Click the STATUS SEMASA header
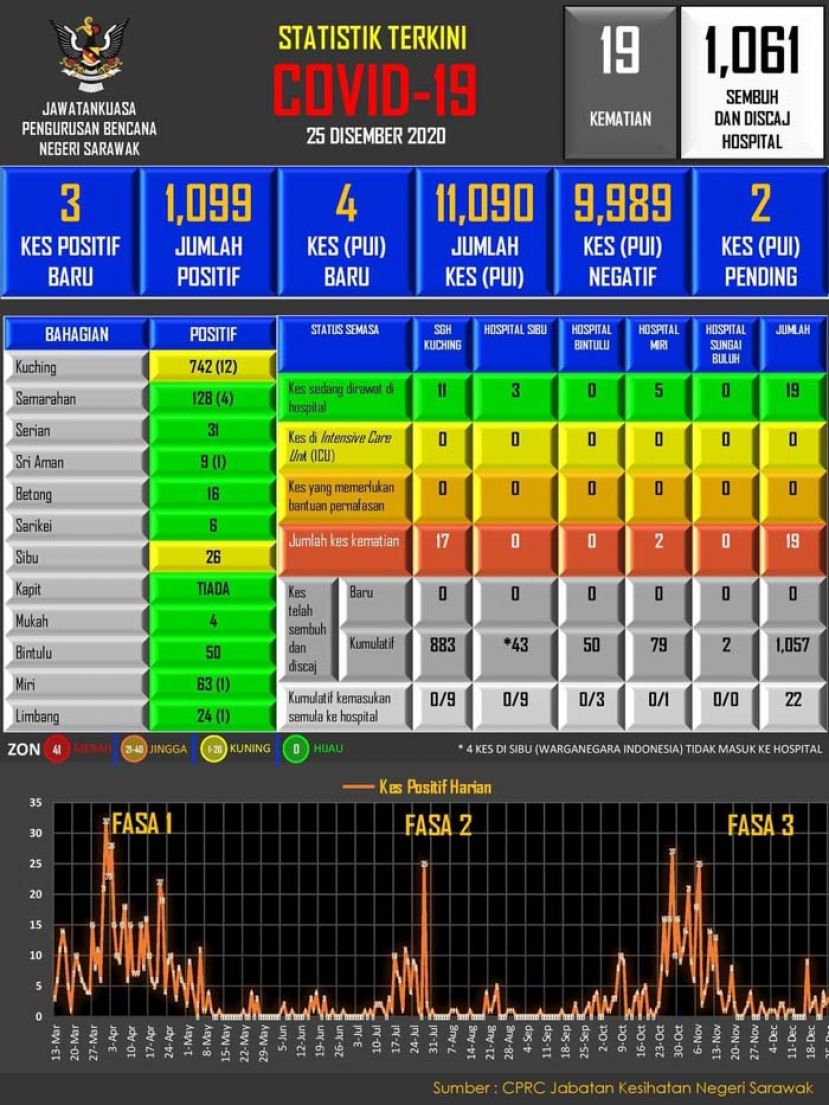829x1105 pixels. pos(345,345)
